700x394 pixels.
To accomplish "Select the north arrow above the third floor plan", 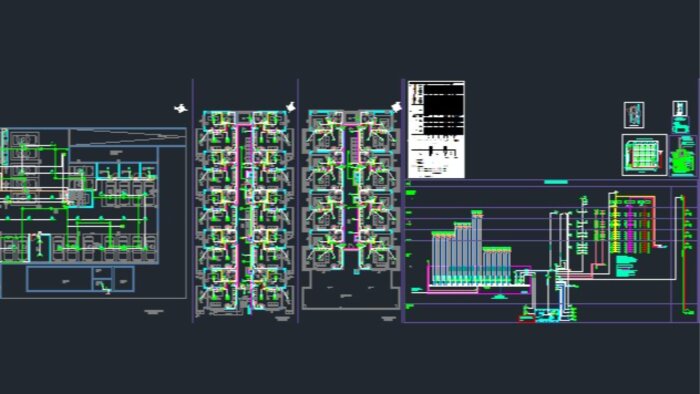I will coord(396,107).
